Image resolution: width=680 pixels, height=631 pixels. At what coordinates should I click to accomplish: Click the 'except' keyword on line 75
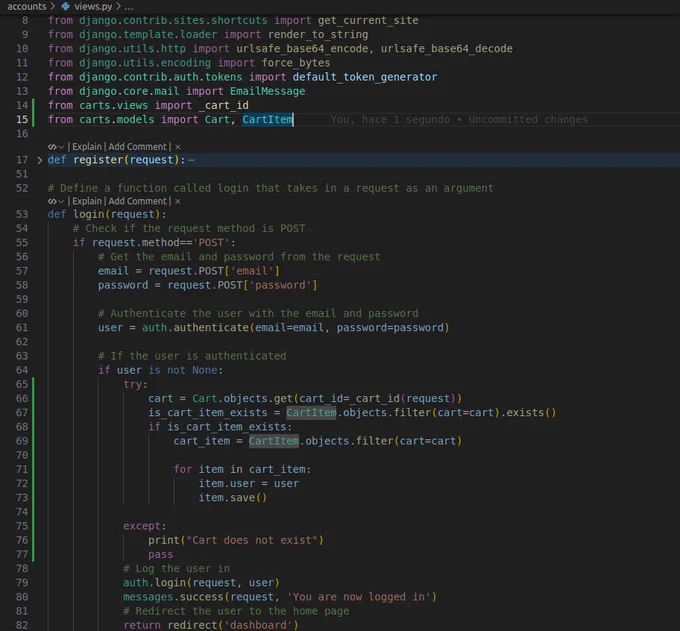pos(142,526)
